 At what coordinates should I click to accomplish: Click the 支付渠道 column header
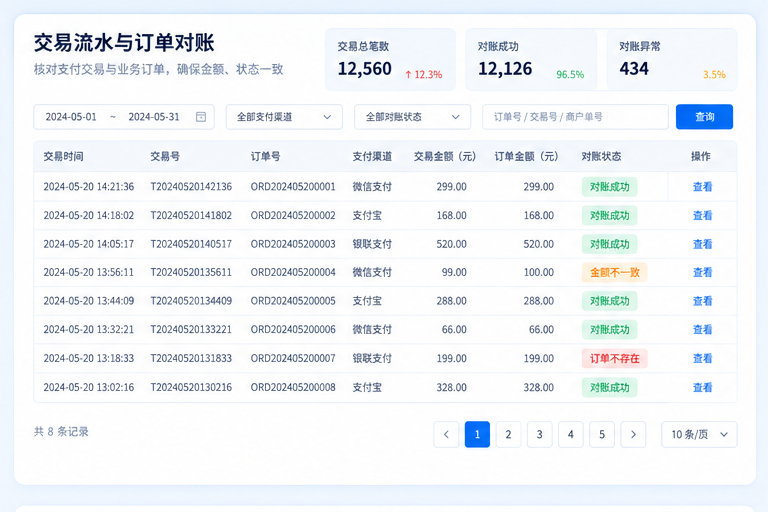(372, 156)
